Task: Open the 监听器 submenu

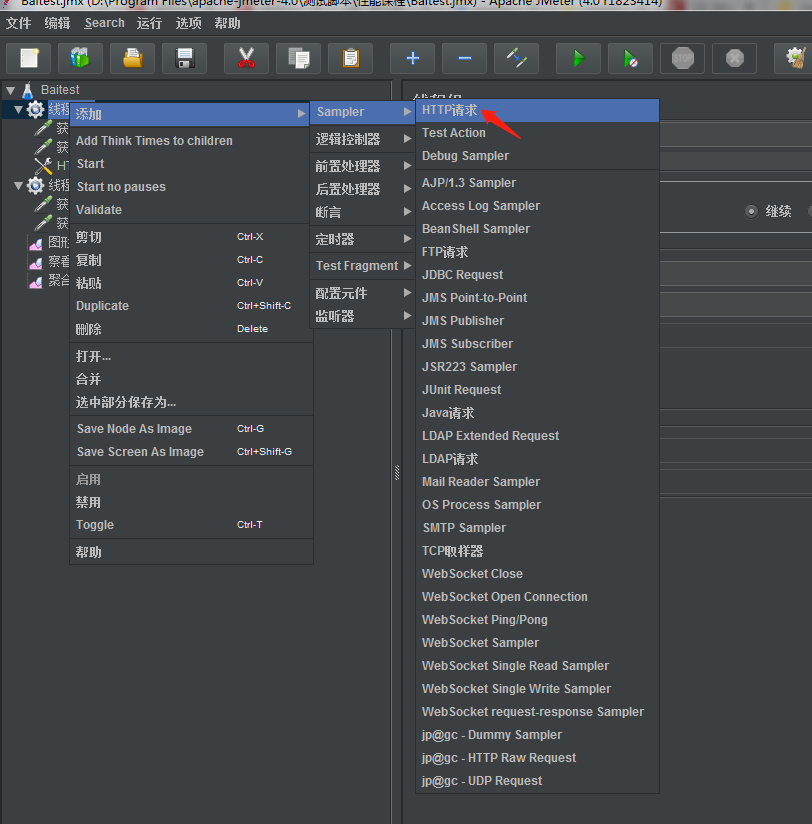Action: tap(363, 316)
